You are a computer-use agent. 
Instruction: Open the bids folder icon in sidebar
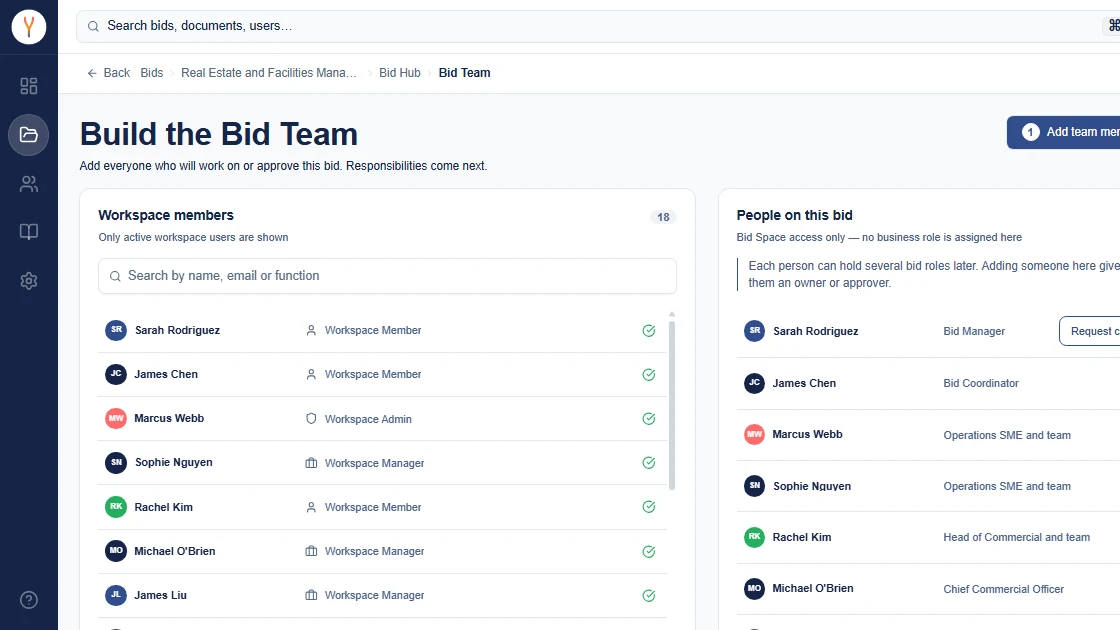29,135
